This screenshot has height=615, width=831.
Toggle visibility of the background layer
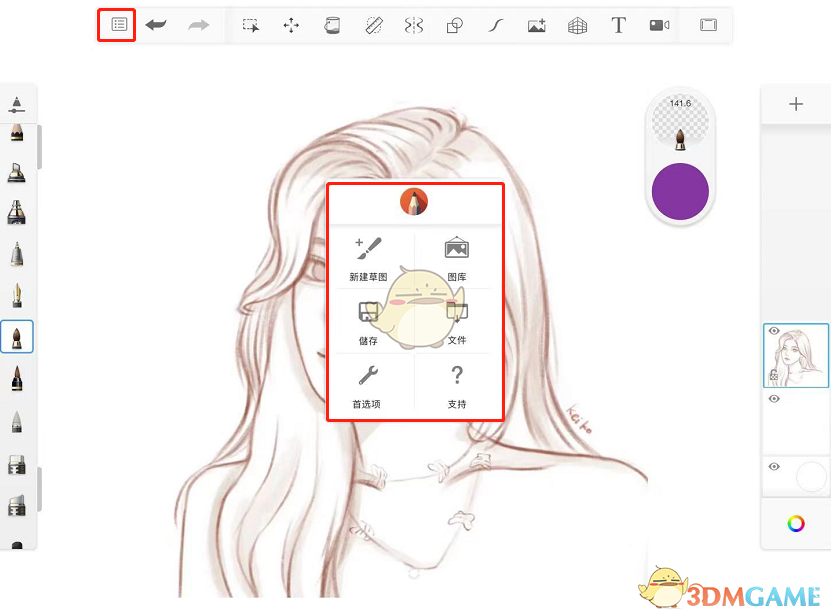click(x=774, y=467)
